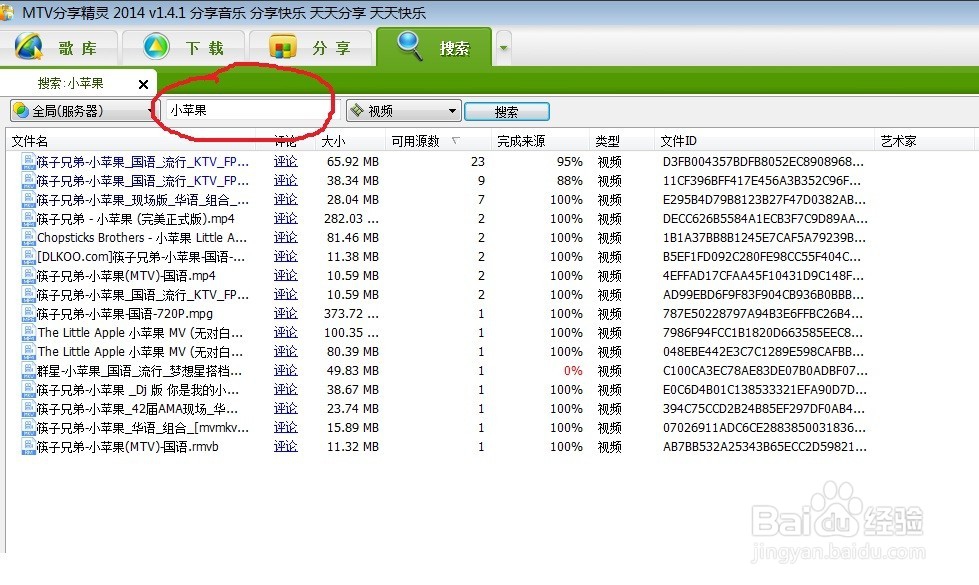Open the 分享 share tab
This screenshot has width=979, height=585.
[310, 47]
